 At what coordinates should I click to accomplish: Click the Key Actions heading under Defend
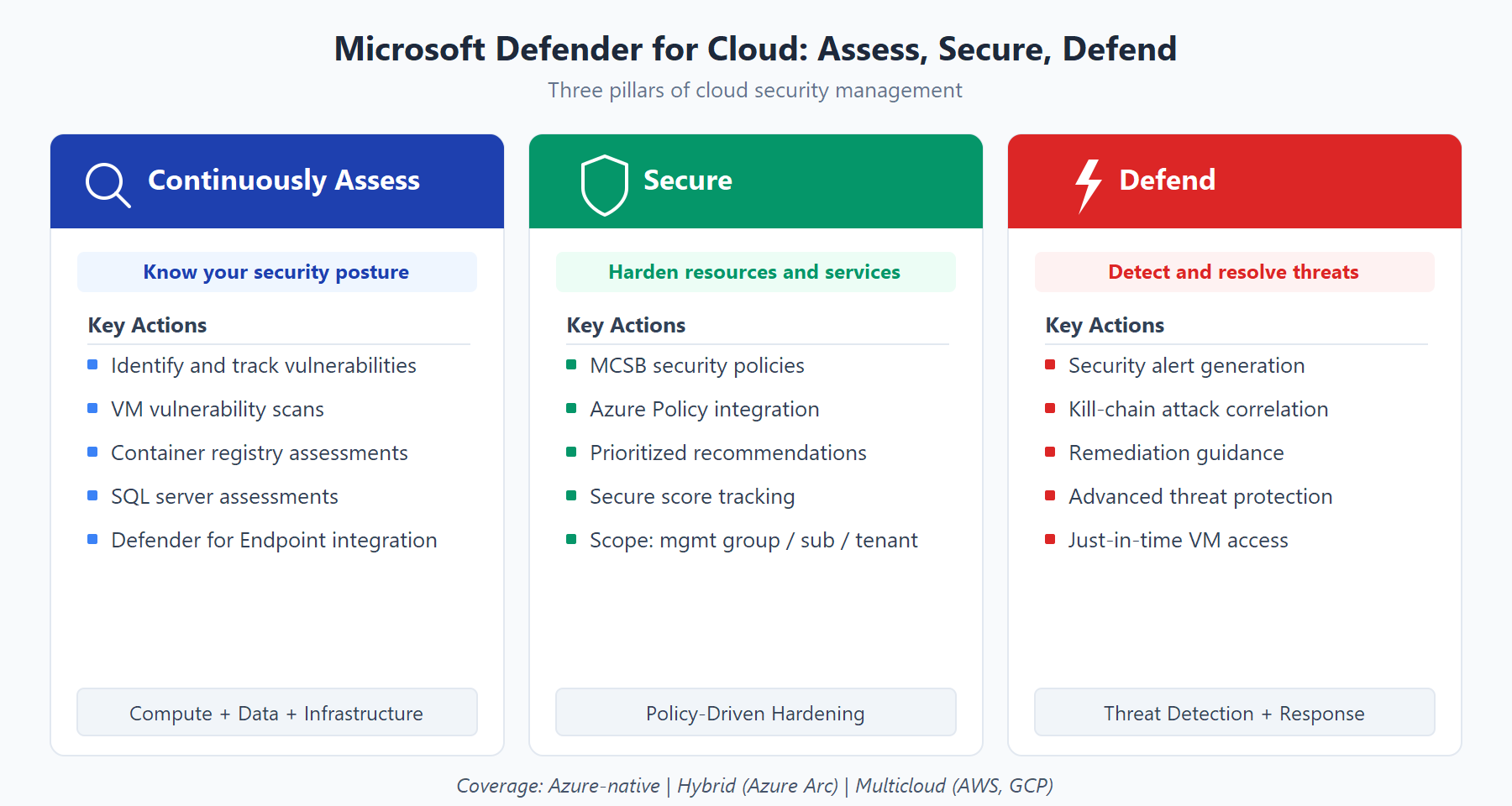[x=1105, y=326]
